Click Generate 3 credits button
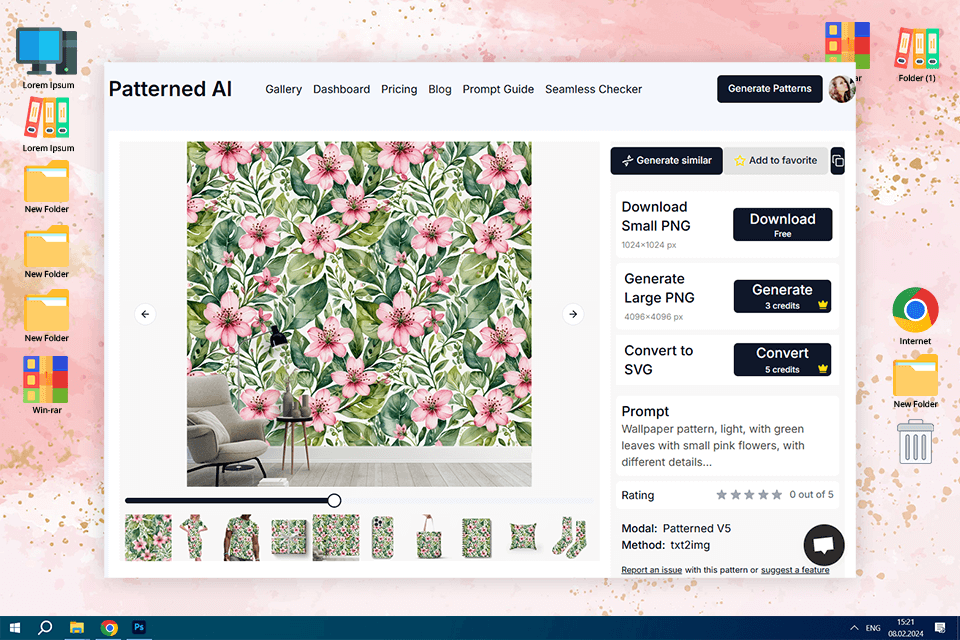The image size is (960, 640). pyautogui.click(x=782, y=296)
